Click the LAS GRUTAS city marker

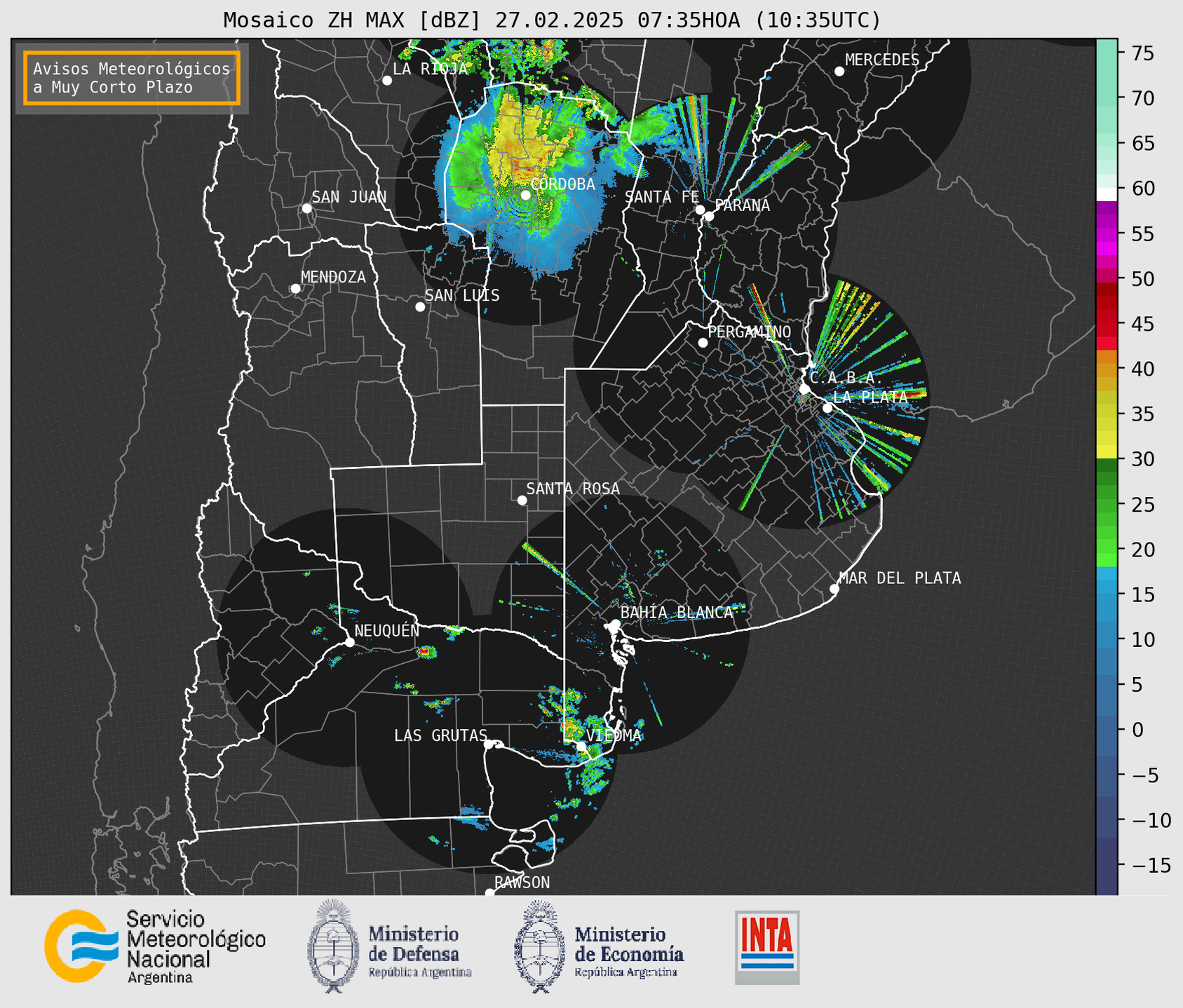[x=489, y=744]
